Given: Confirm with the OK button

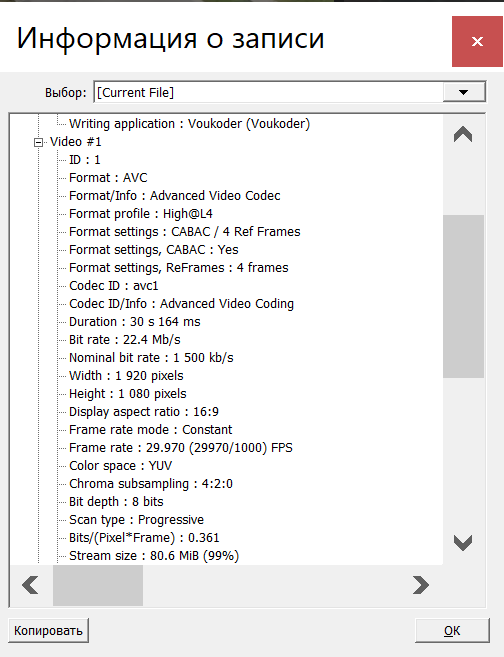Looking at the screenshot, I should (x=452, y=631).
